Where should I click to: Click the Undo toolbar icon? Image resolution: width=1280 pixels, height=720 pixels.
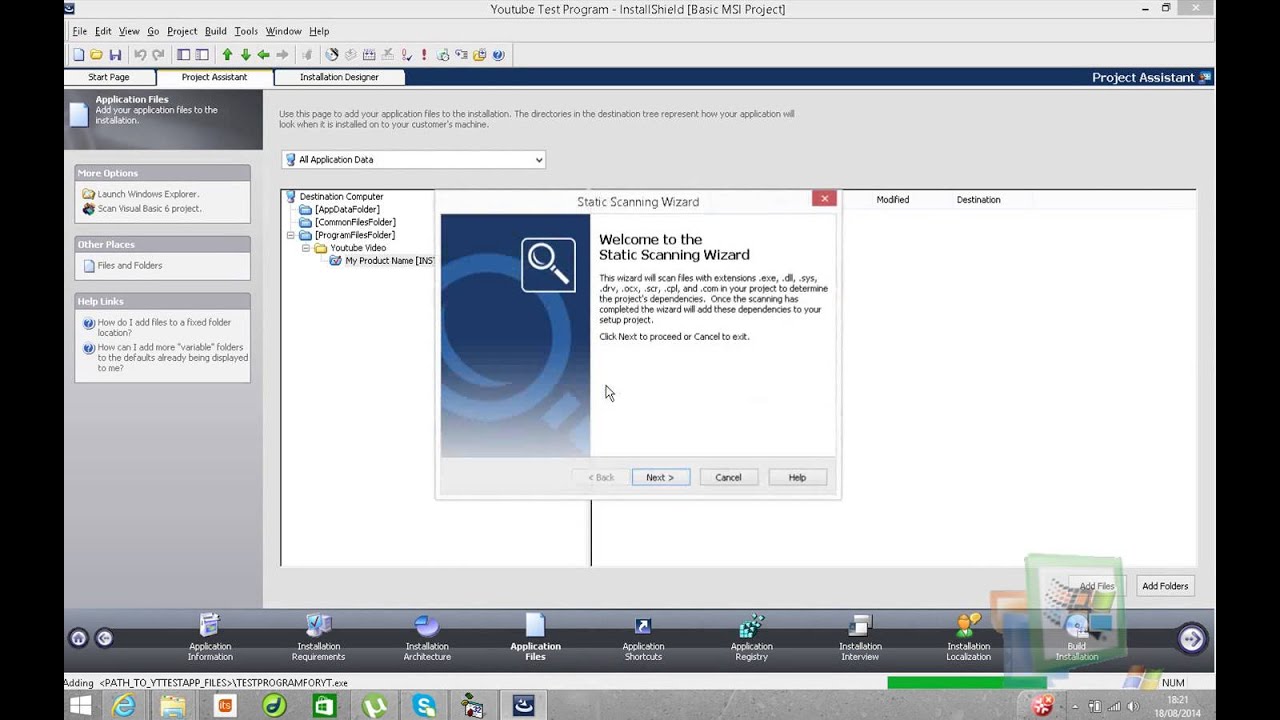140,55
